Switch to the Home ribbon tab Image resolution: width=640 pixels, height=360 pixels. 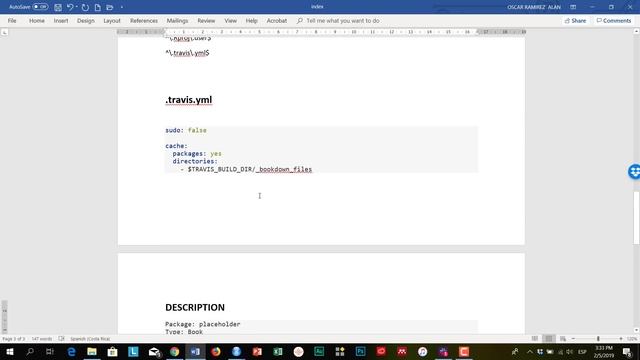[x=37, y=20]
